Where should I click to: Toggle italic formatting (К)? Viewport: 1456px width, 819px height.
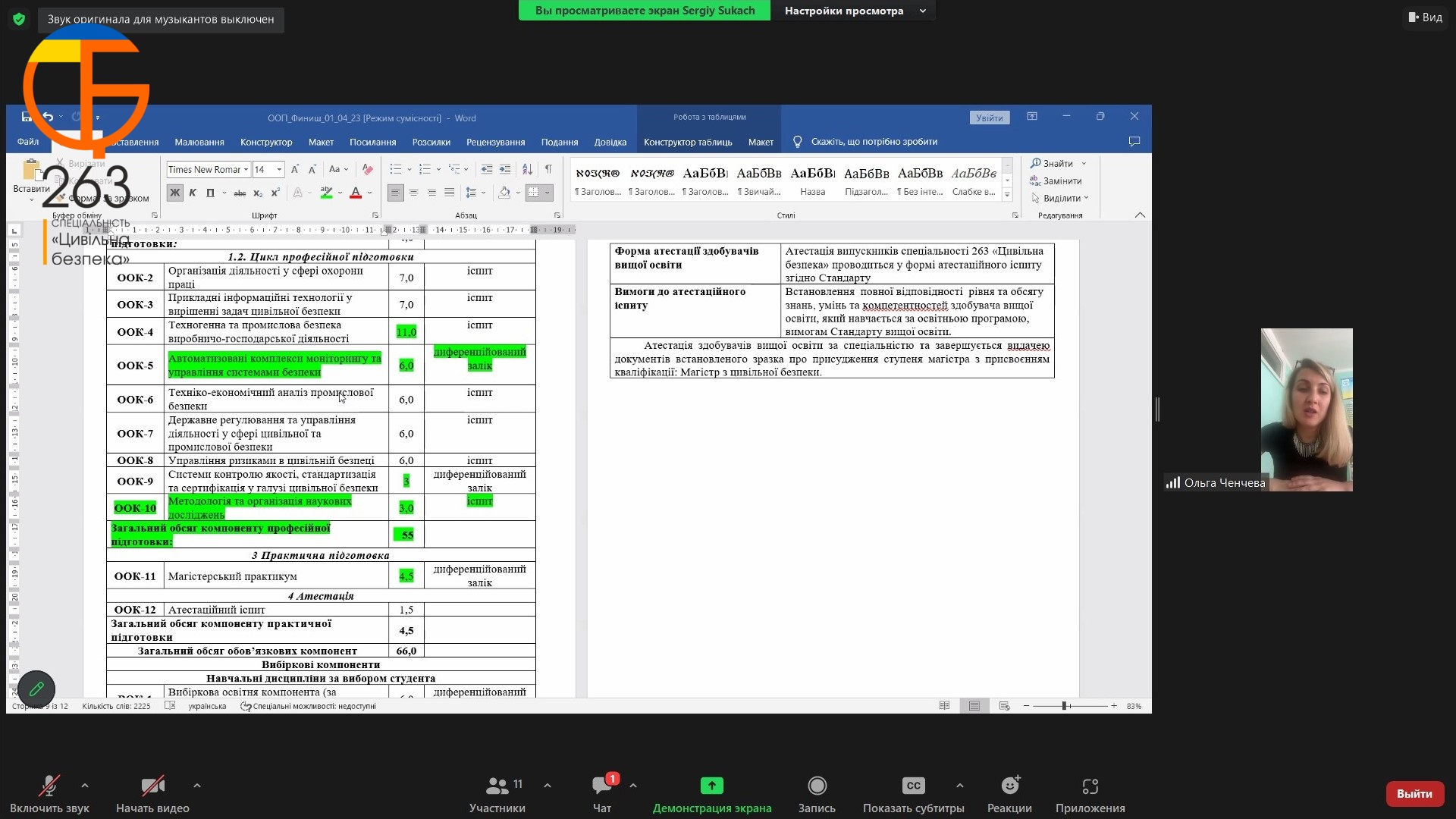click(193, 193)
